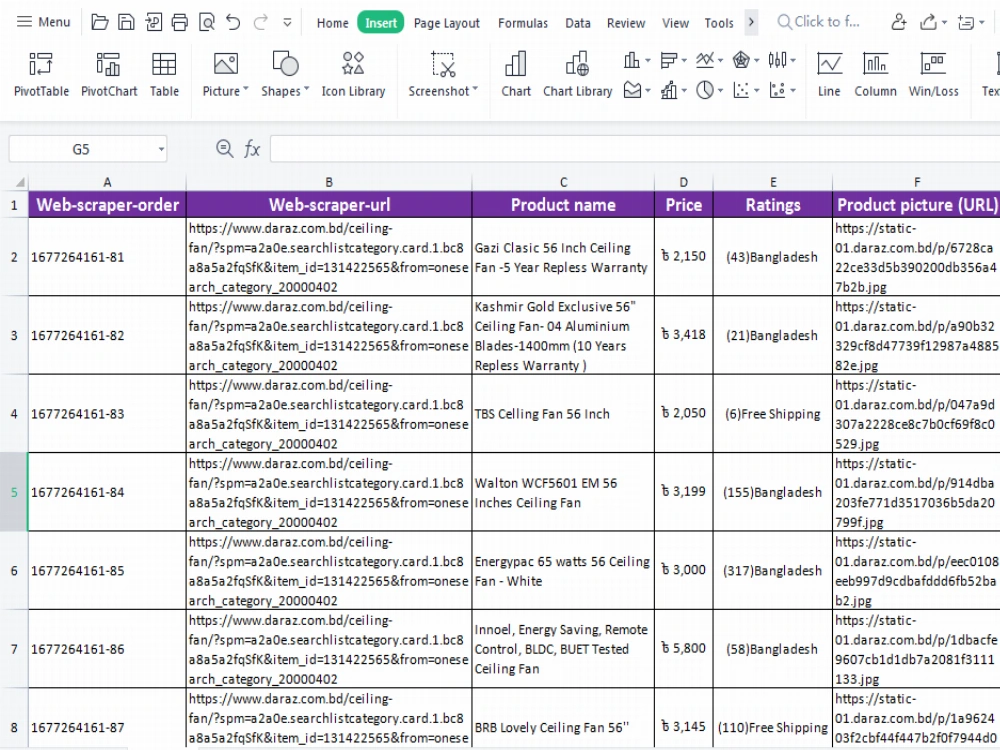
Task: Insert a Win/Loss sparkline
Action: click(933, 75)
